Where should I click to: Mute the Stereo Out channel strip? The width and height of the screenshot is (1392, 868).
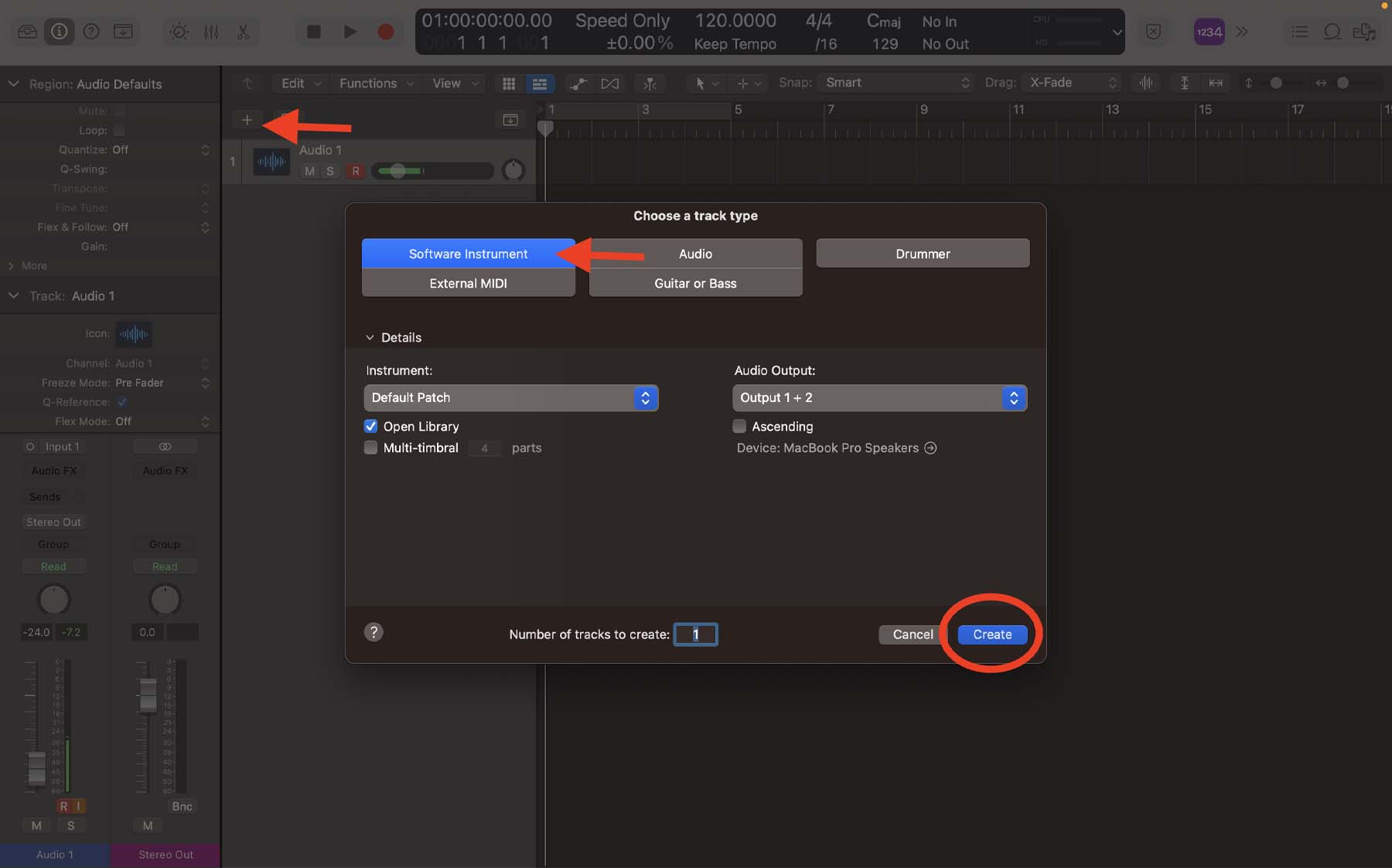click(148, 825)
